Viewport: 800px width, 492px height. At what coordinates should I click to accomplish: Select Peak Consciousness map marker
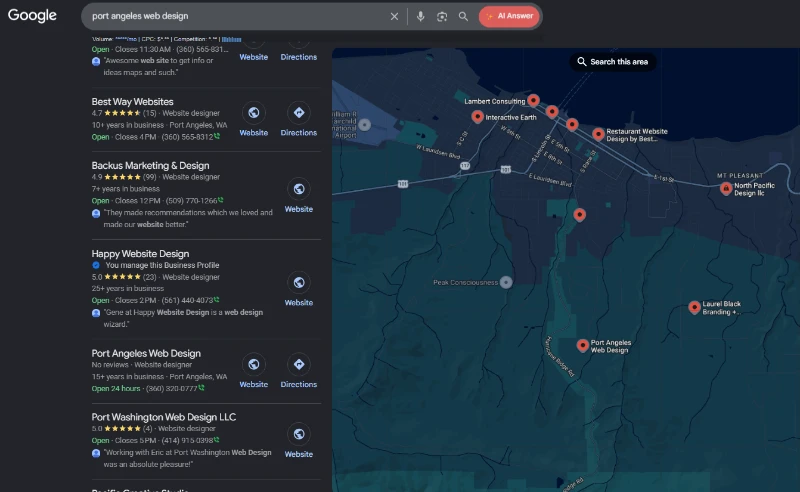pyautogui.click(x=506, y=282)
